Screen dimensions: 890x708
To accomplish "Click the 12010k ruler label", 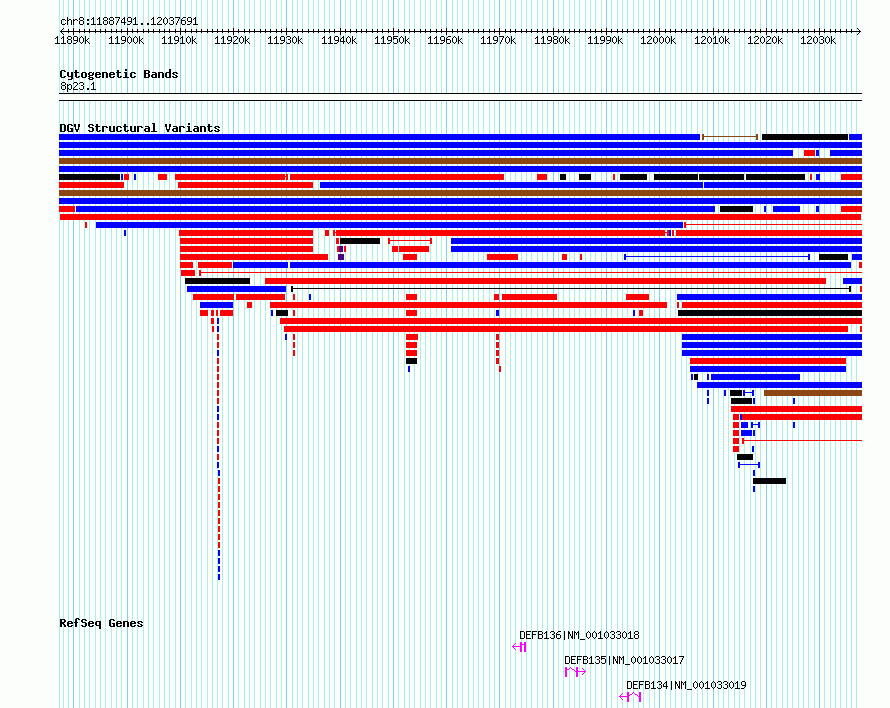I will tap(712, 40).
